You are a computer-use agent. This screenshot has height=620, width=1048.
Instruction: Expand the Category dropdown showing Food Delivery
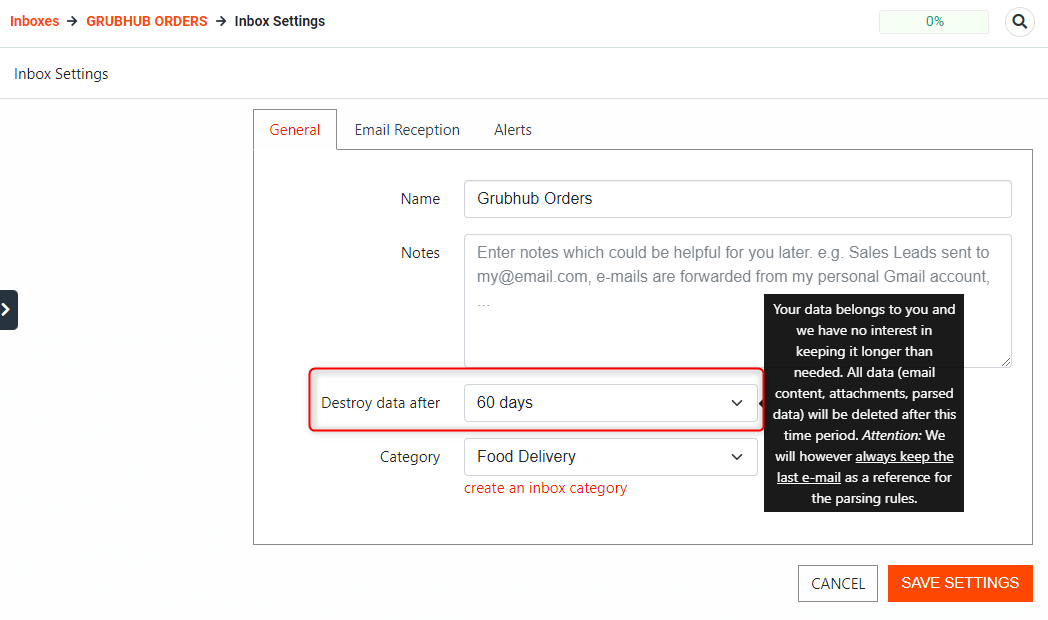pos(610,457)
